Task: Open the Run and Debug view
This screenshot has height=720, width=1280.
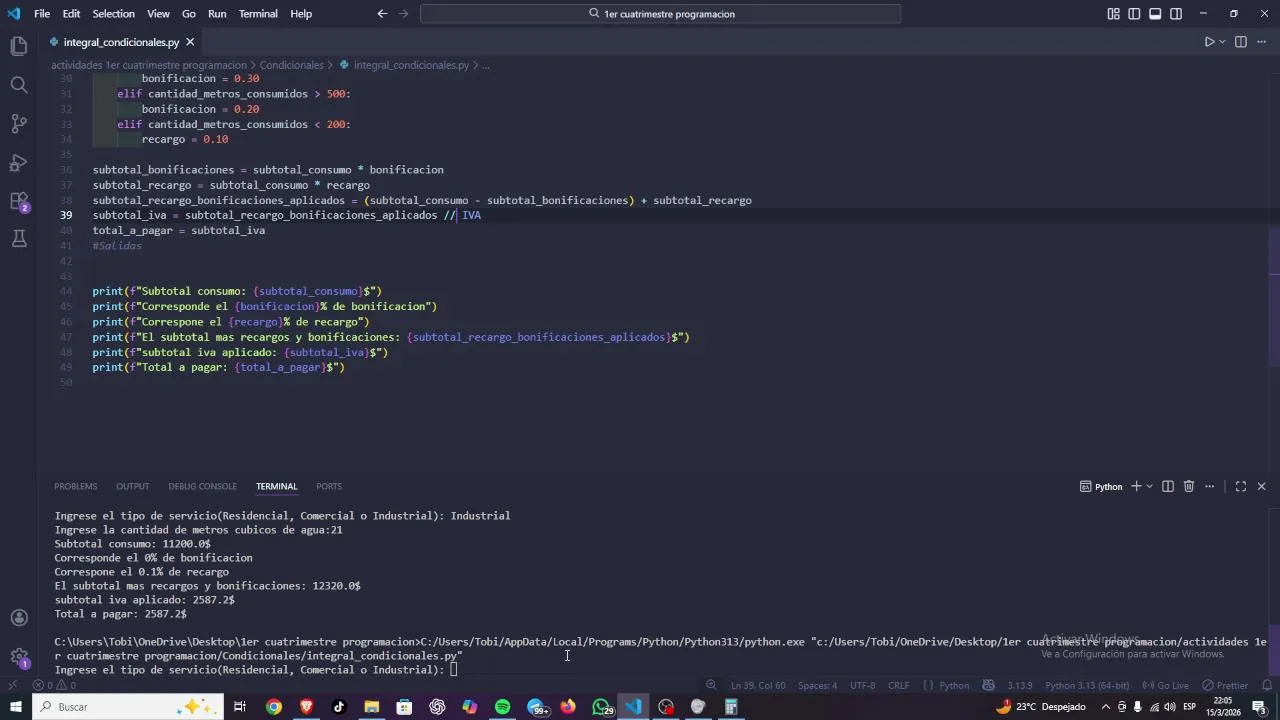Action: 19,163
